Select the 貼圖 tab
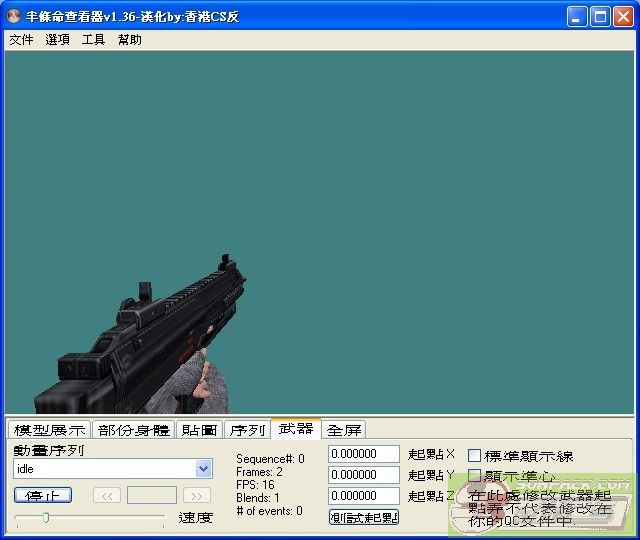Viewport: 640px width, 540px height. tap(199, 430)
